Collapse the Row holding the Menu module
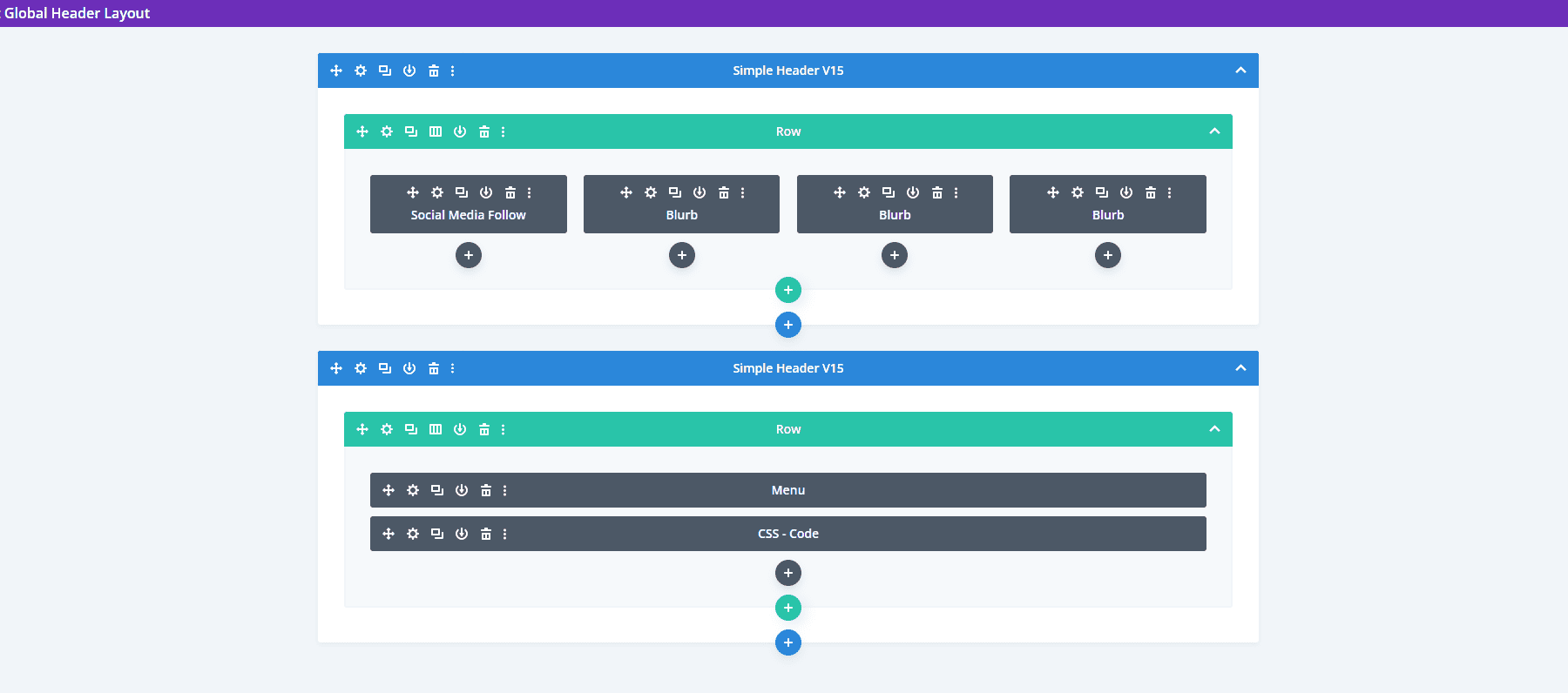Screen dimensions: 1568x693 tap(1214, 429)
